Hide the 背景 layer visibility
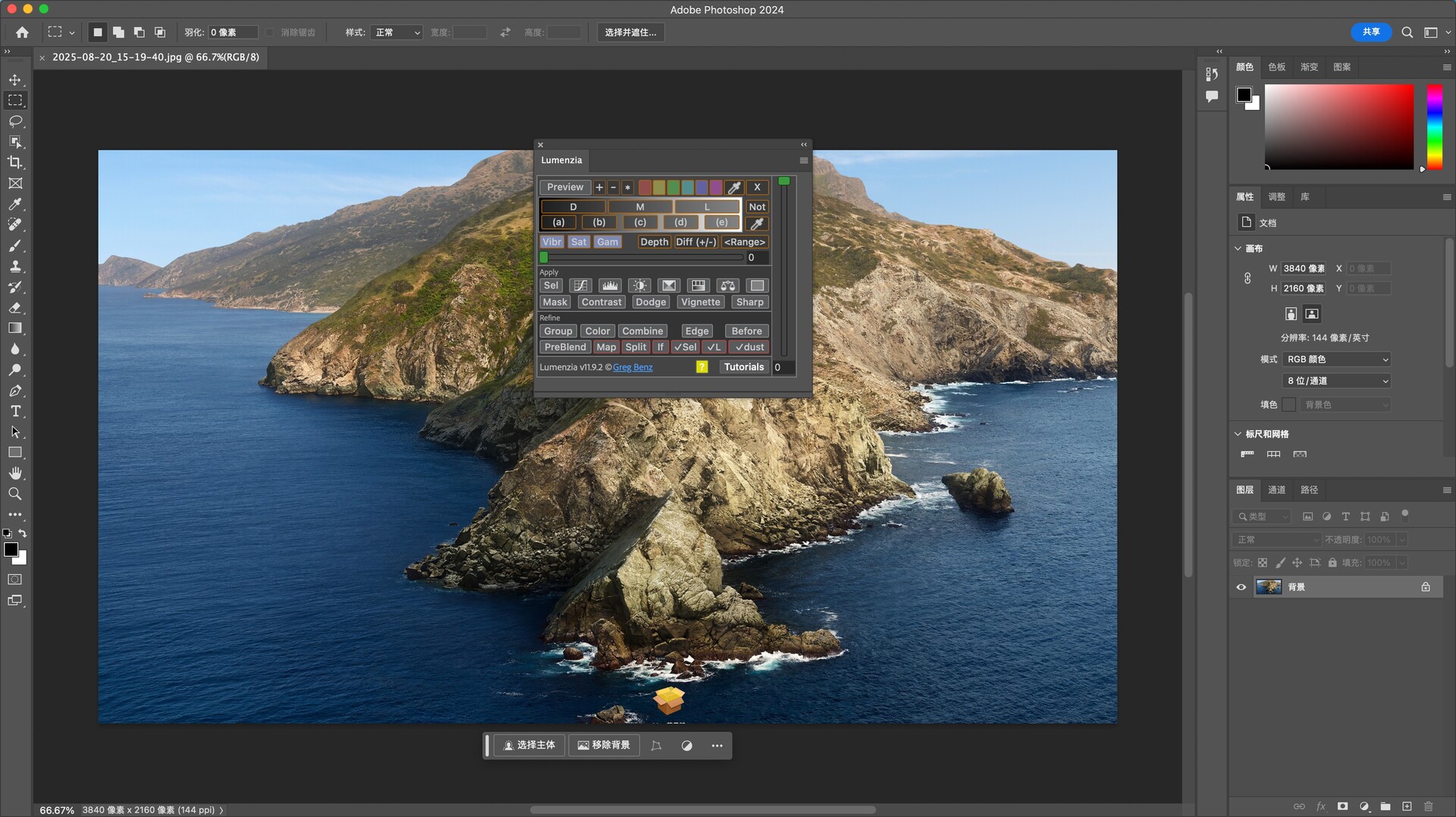Image resolution: width=1456 pixels, height=817 pixels. 1241,587
